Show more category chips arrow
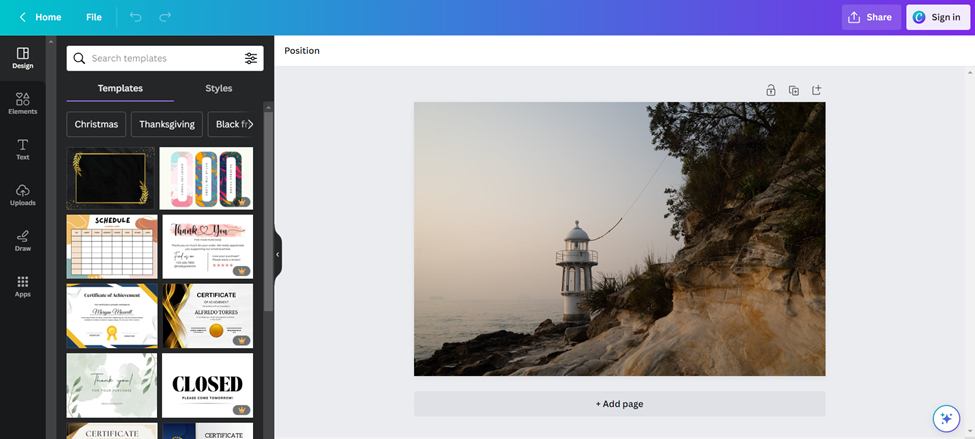This screenshot has height=439, width=975. click(x=251, y=124)
